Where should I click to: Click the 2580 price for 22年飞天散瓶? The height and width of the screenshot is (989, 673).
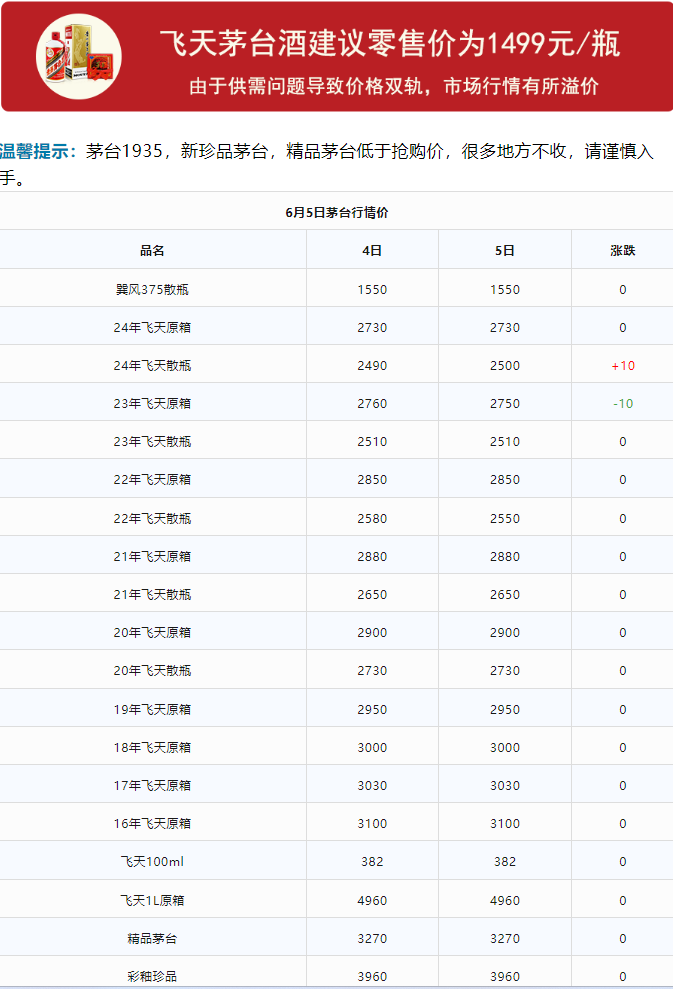(x=372, y=518)
